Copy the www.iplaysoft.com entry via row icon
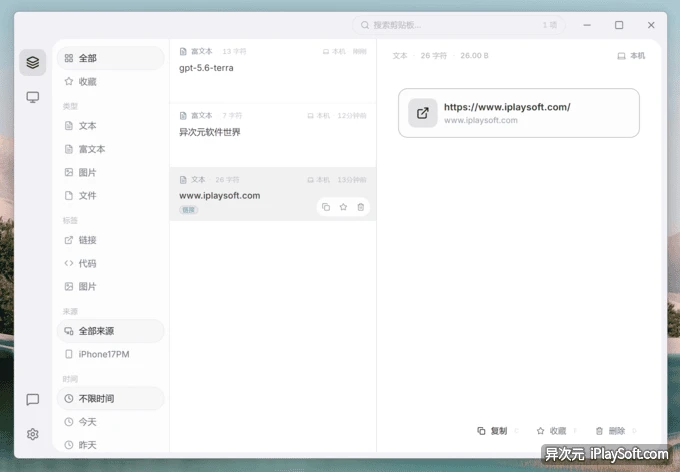 (326, 207)
